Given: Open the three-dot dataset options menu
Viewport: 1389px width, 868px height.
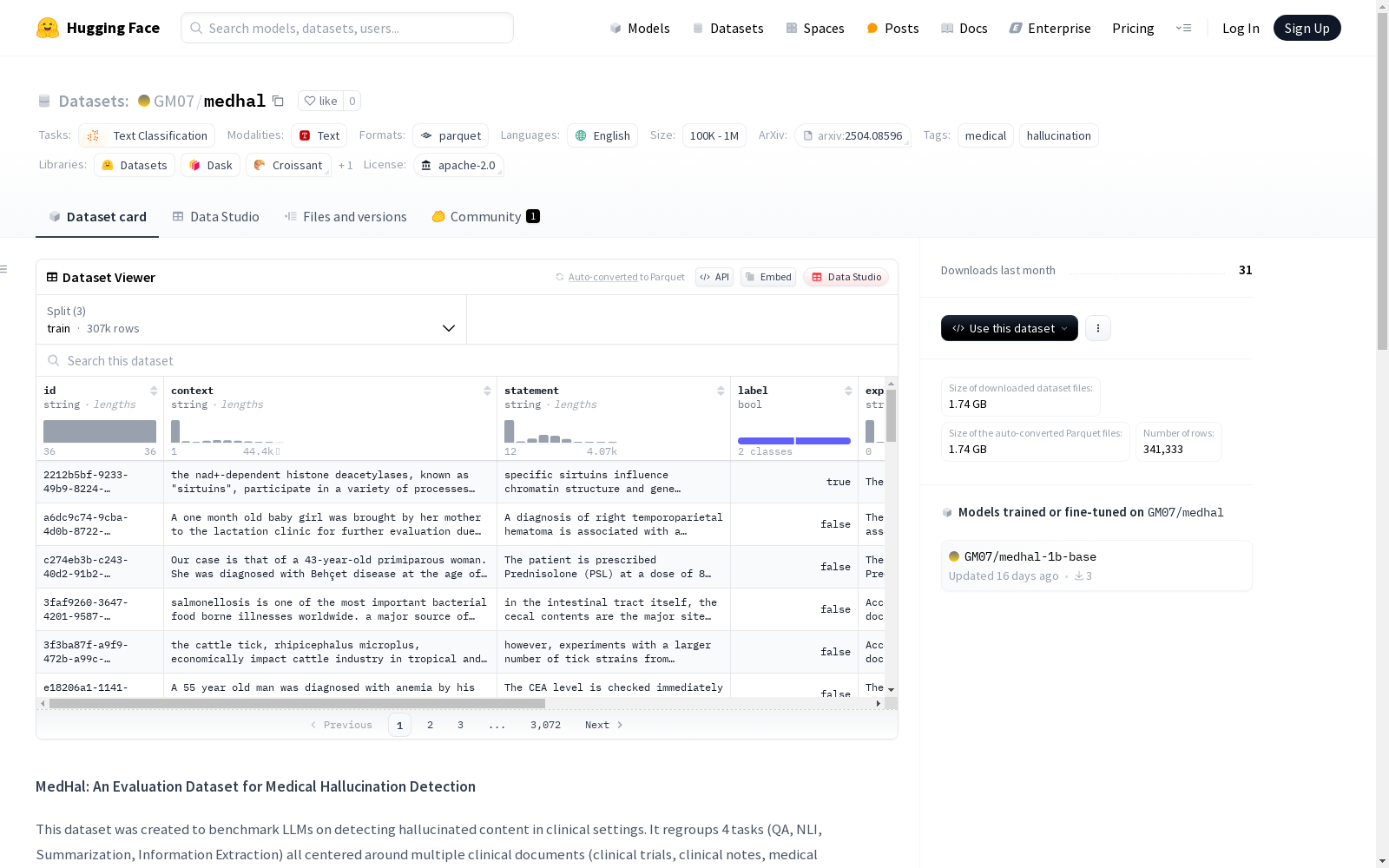Looking at the screenshot, I should [x=1098, y=328].
